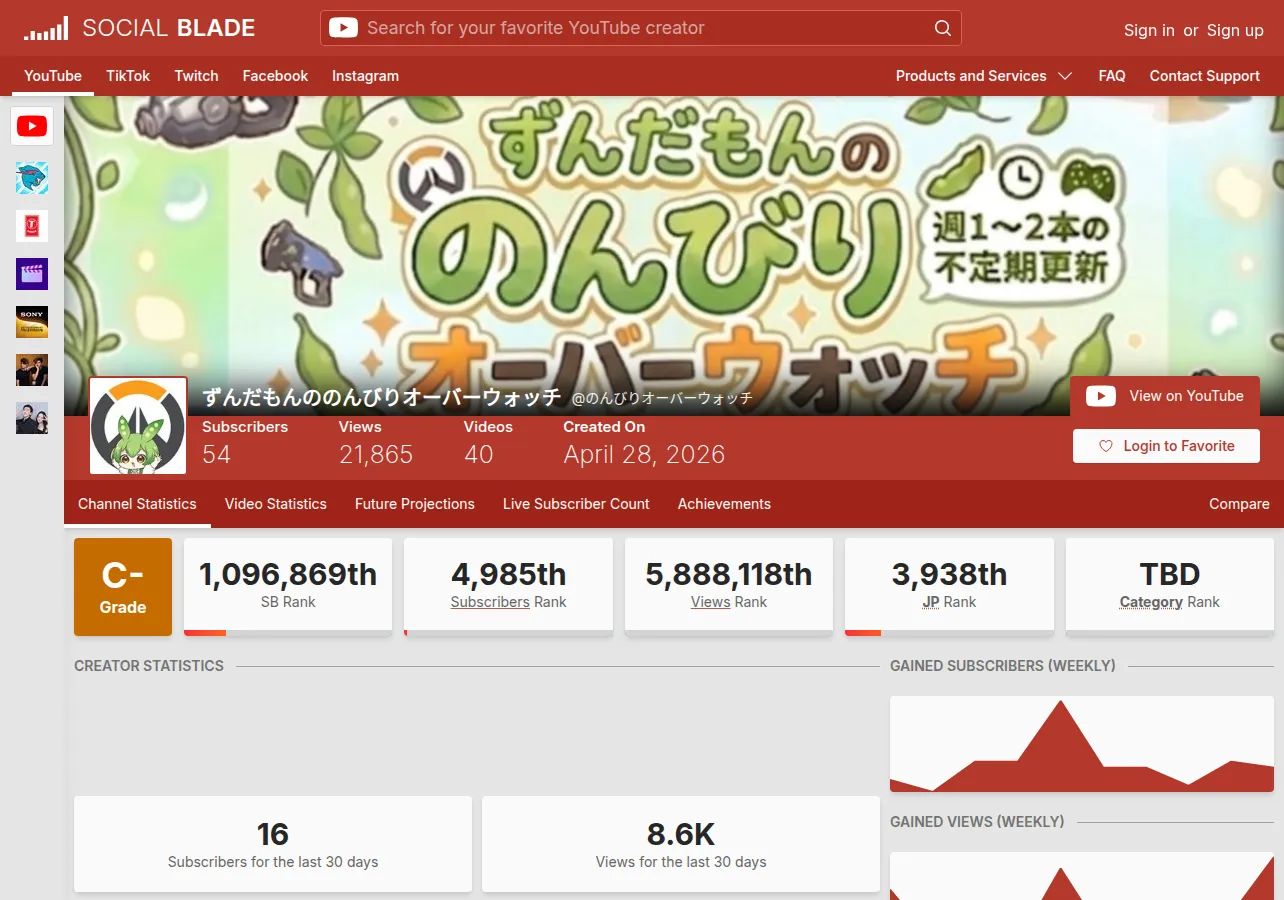Click the heart icon on Login to Favorite
Viewport: 1284px width, 900px height.
click(1106, 446)
